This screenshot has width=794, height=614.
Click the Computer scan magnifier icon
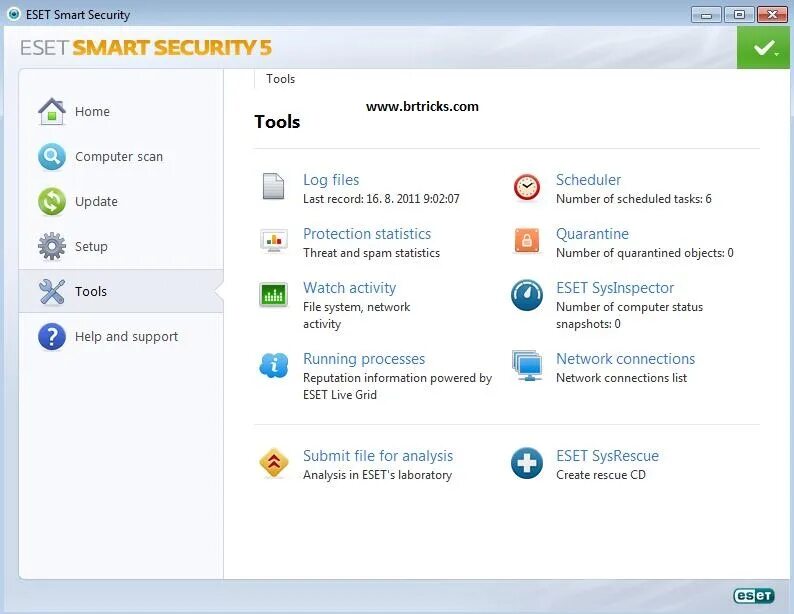(x=52, y=157)
